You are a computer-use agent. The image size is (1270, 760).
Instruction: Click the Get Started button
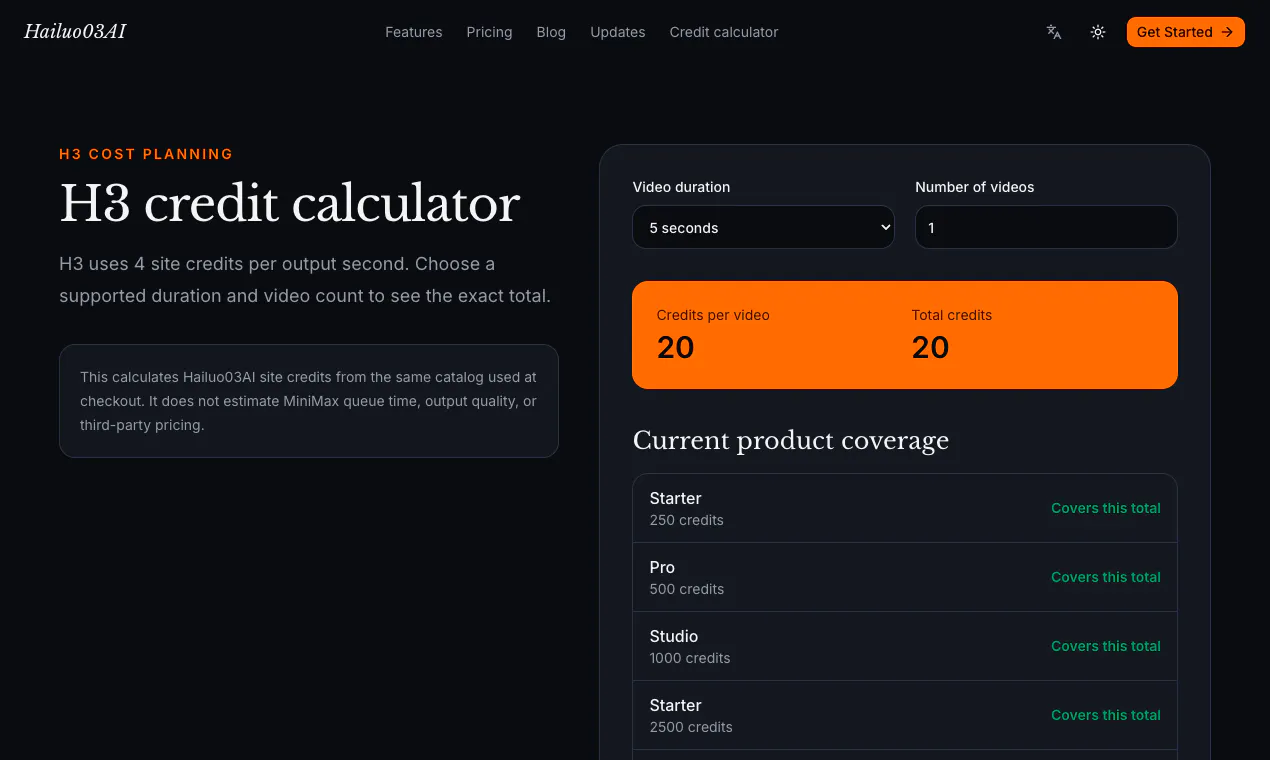point(1185,32)
